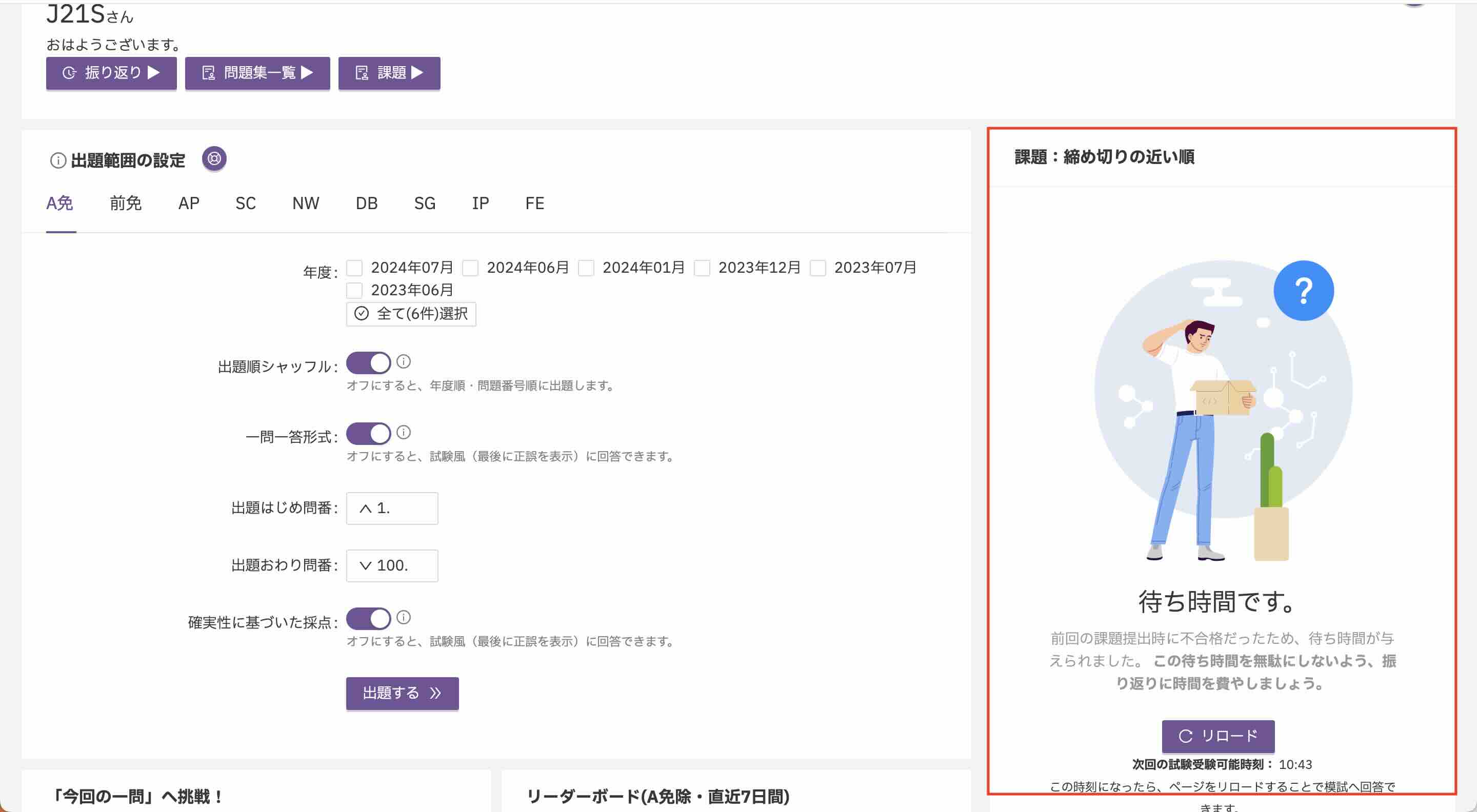Image resolution: width=1477 pixels, height=812 pixels.
Task: Click inside the 出題おわり問番 number field
Action: [x=402, y=565]
